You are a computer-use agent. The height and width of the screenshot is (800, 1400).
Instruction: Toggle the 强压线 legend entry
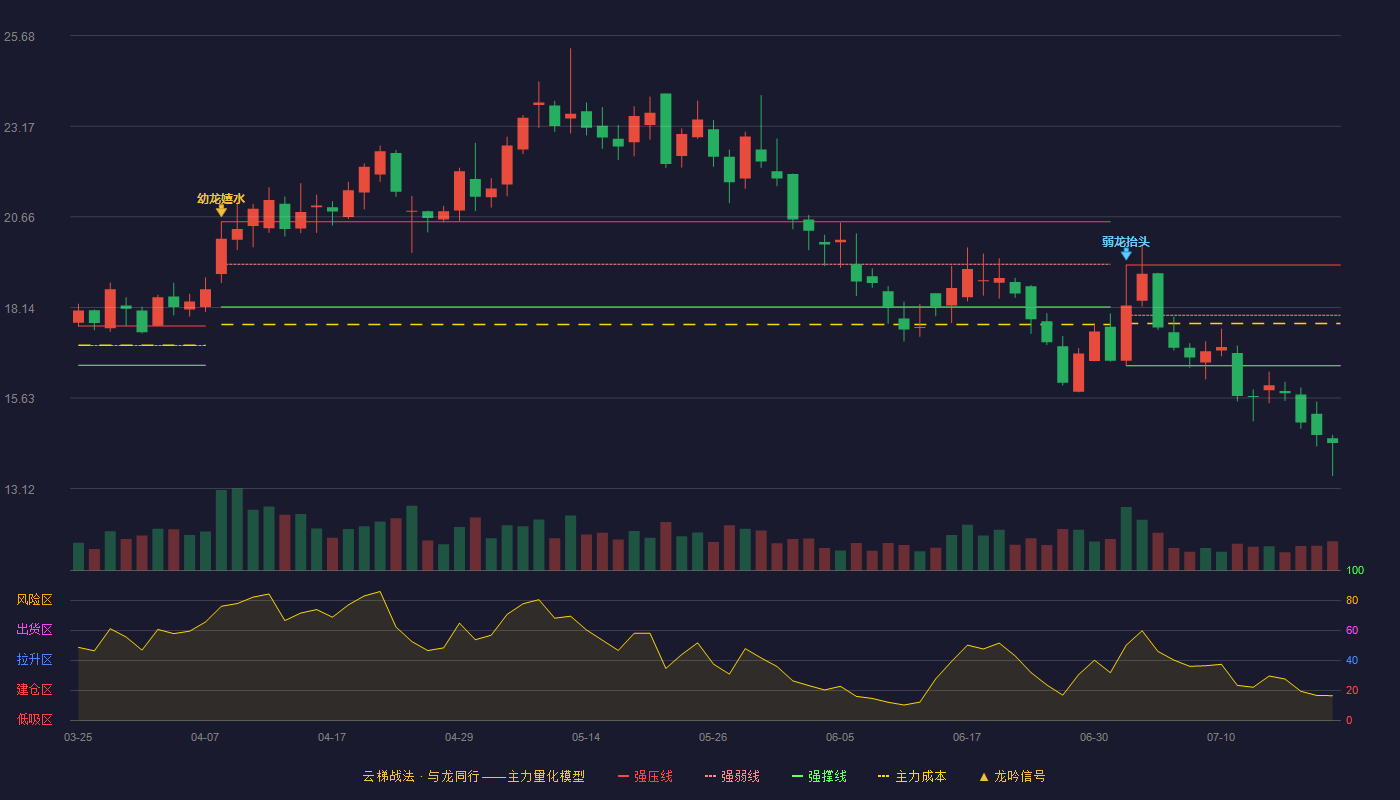tap(645, 776)
